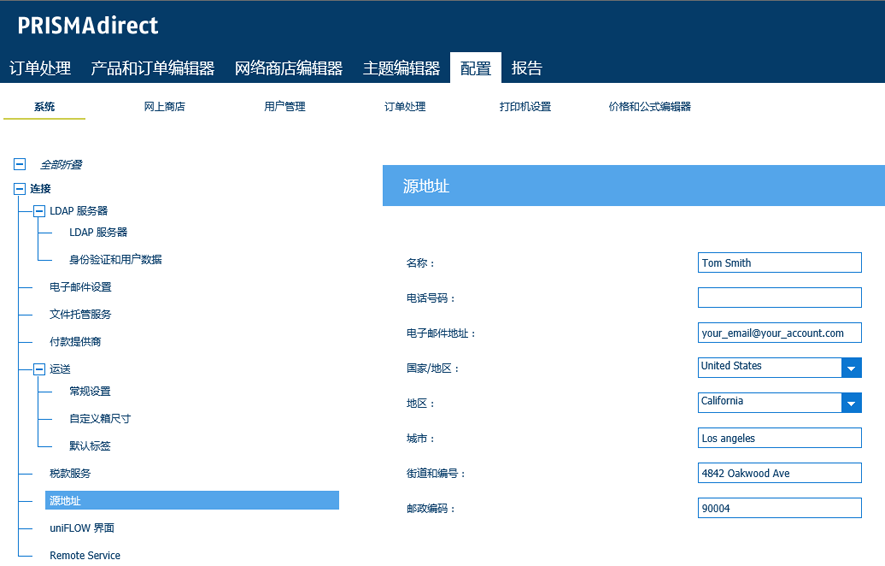Open the 地区 California dropdown arrow
The width and height of the screenshot is (885, 566).
tap(851, 403)
